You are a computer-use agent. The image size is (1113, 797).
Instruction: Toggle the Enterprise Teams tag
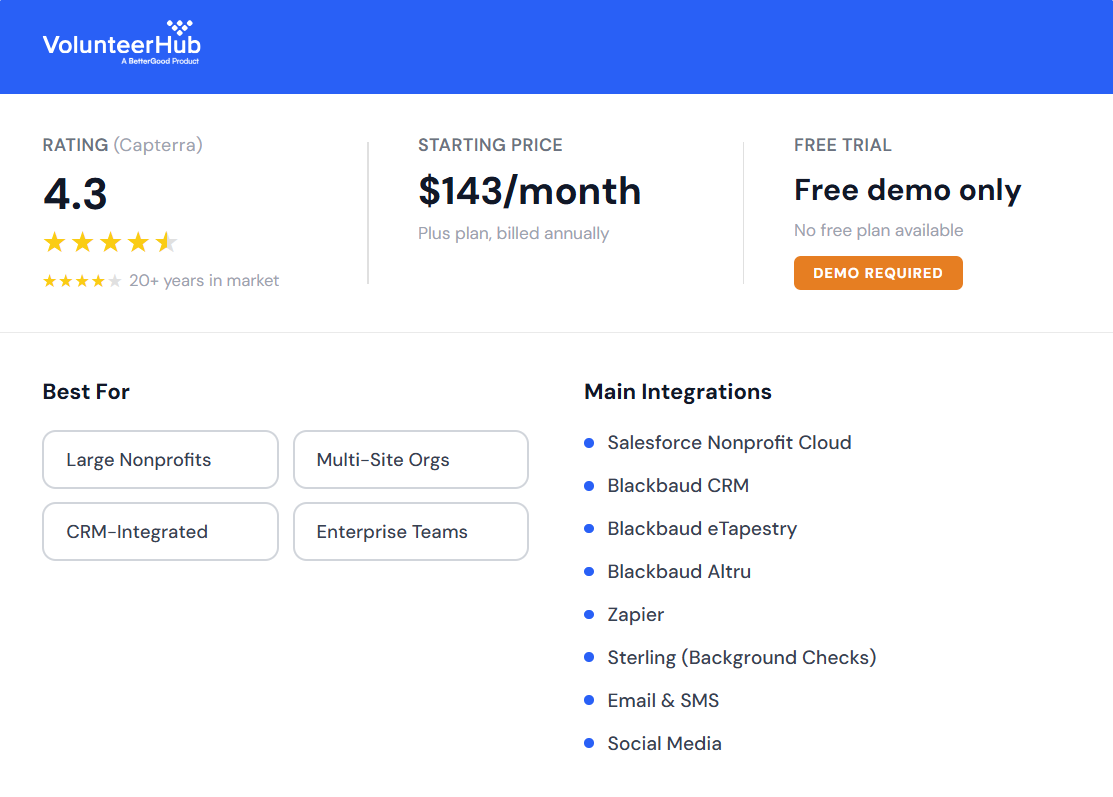pyautogui.click(x=410, y=531)
